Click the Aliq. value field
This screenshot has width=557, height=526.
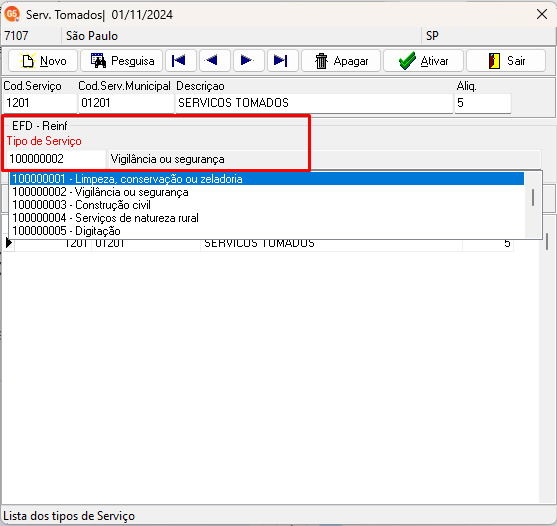coord(483,103)
